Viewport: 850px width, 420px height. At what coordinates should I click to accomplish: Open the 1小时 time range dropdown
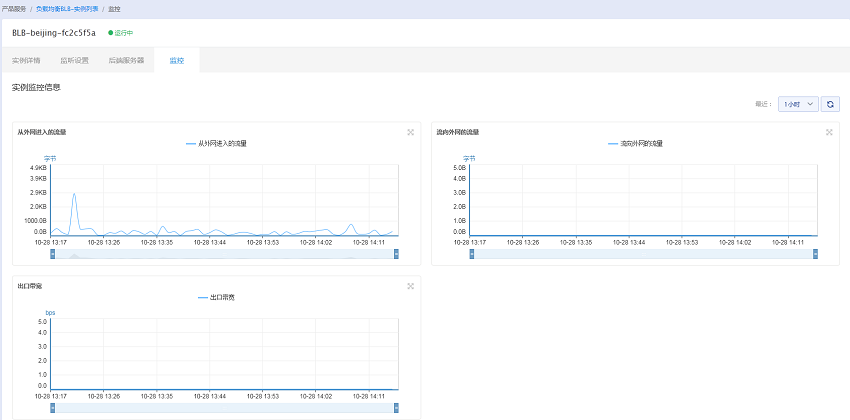click(x=798, y=104)
